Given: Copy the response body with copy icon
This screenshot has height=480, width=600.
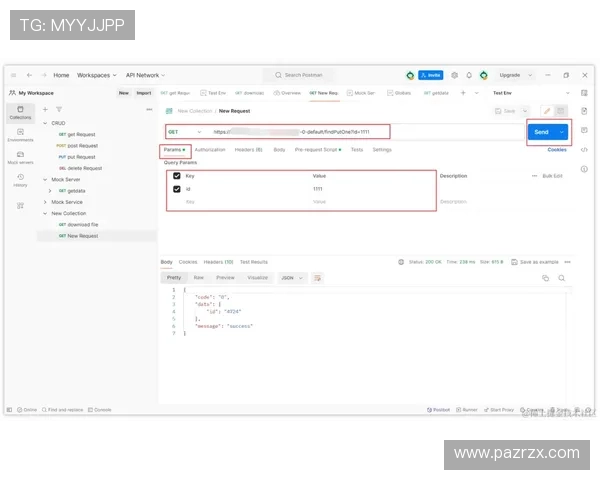Looking at the screenshot, I should 545,277.
